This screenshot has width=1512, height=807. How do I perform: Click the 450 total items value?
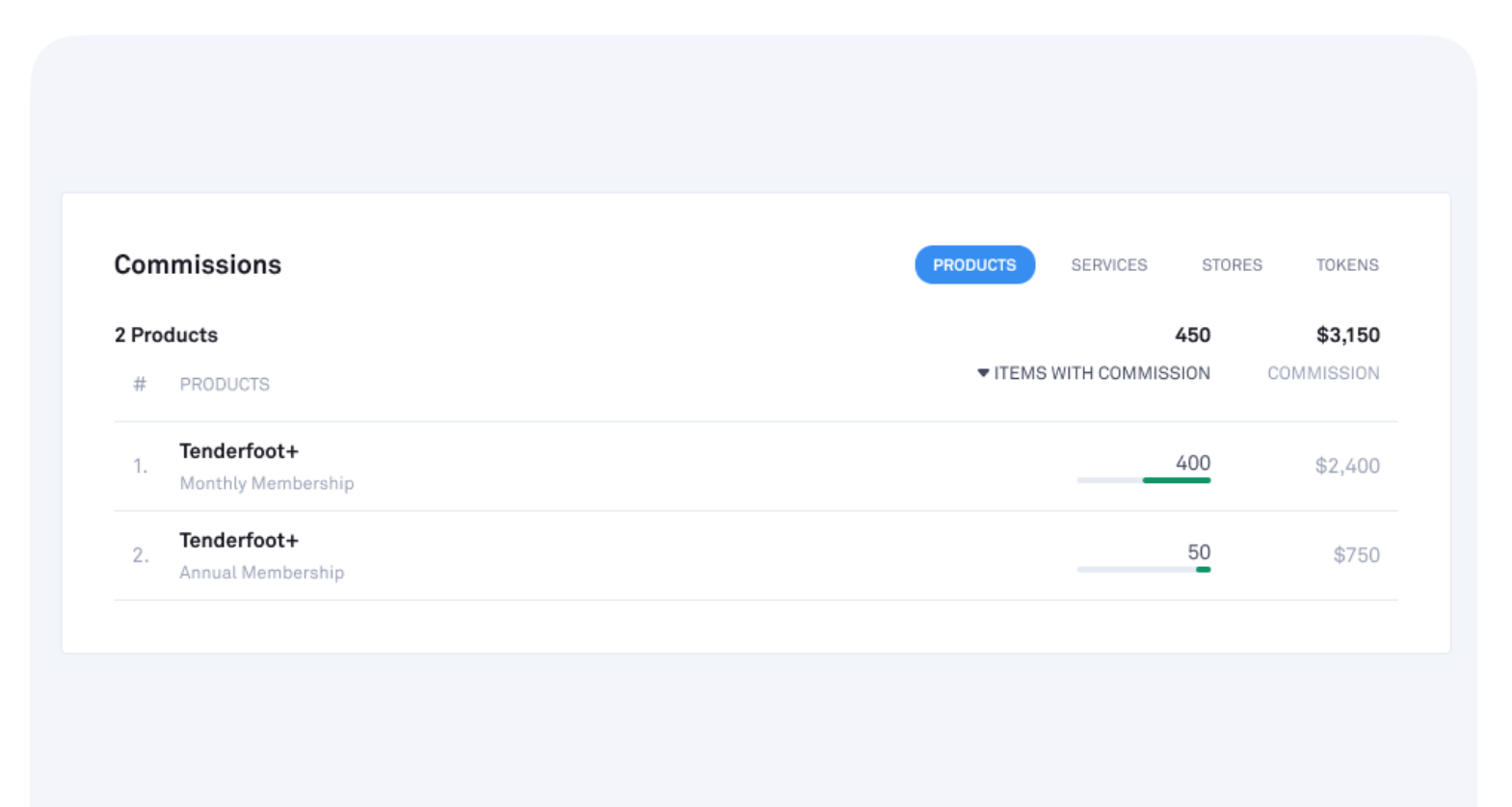click(x=1192, y=336)
